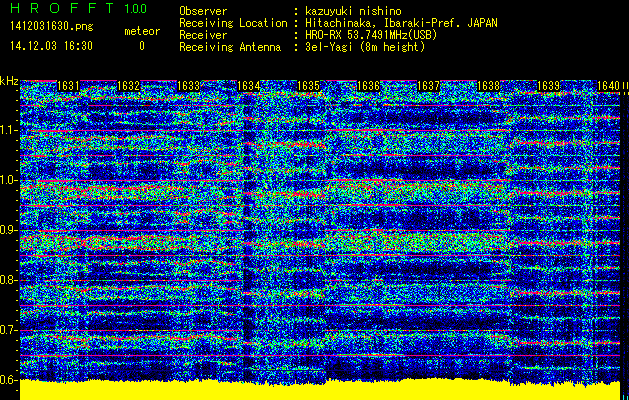The width and height of the screenshot is (629, 400).
Task: Click the kHz unit label
Action: (x=9, y=81)
